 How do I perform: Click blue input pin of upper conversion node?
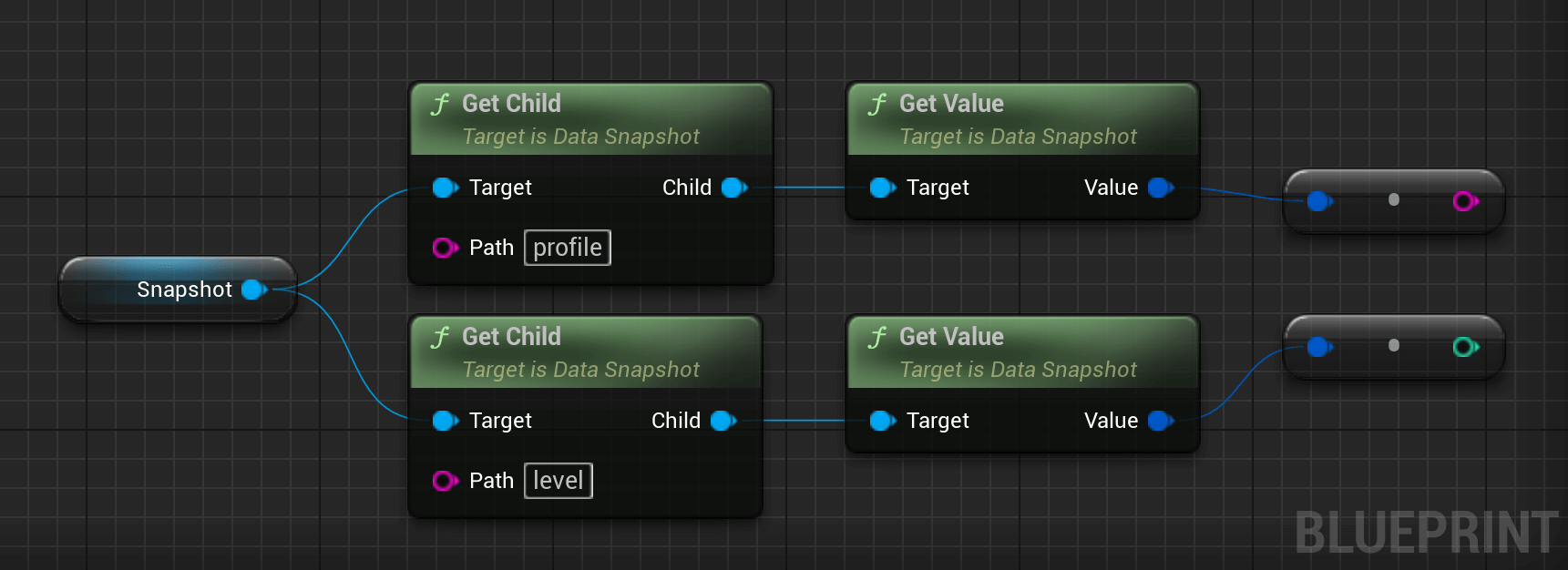coord(1319,201)
